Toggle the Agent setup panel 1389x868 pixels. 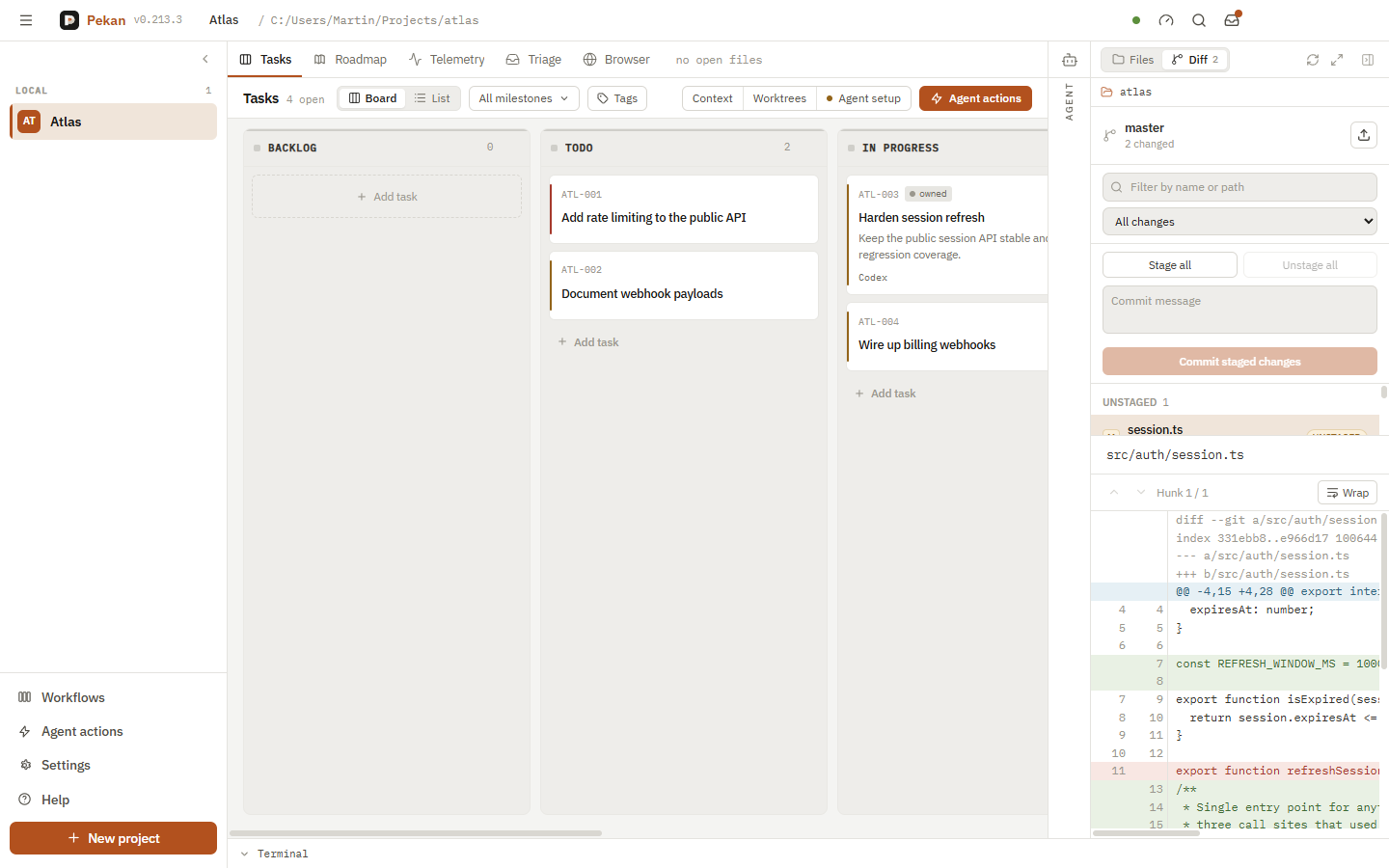coord(863,98)
